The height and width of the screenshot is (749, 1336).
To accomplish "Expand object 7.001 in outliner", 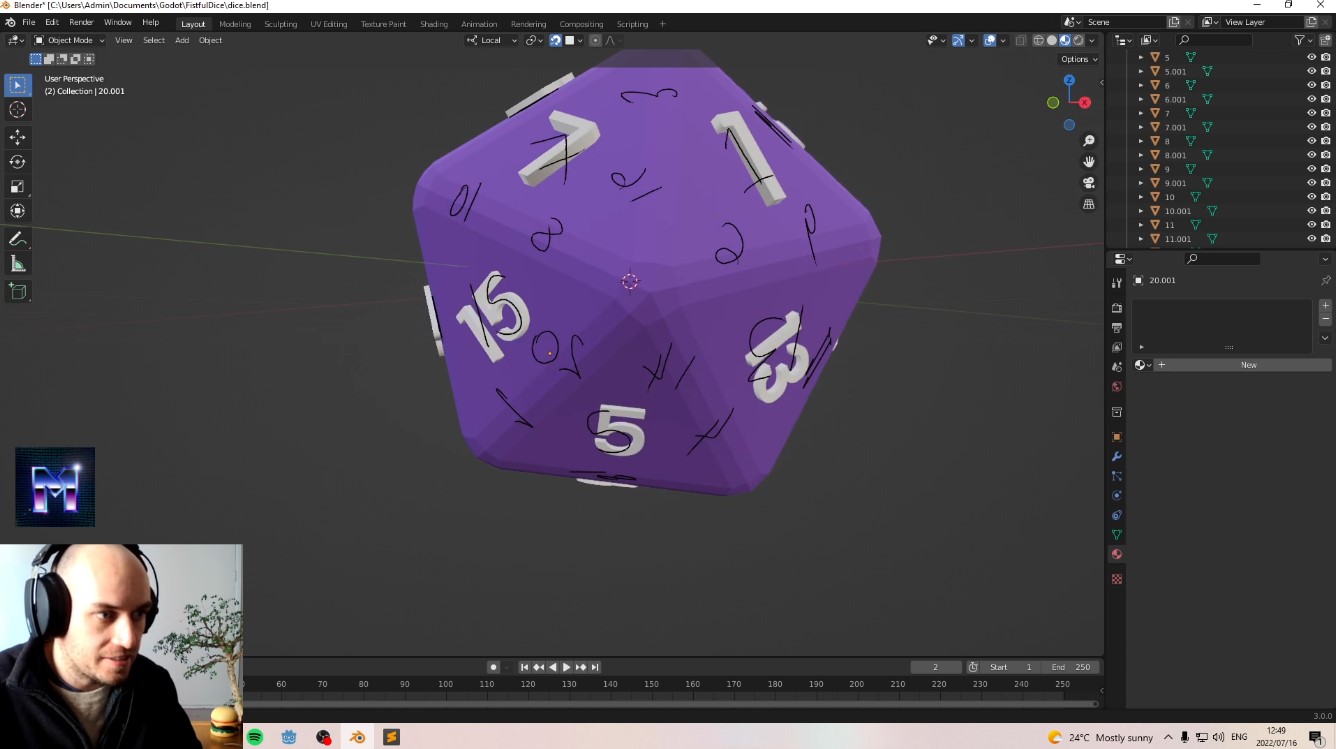I will 1141,127.
